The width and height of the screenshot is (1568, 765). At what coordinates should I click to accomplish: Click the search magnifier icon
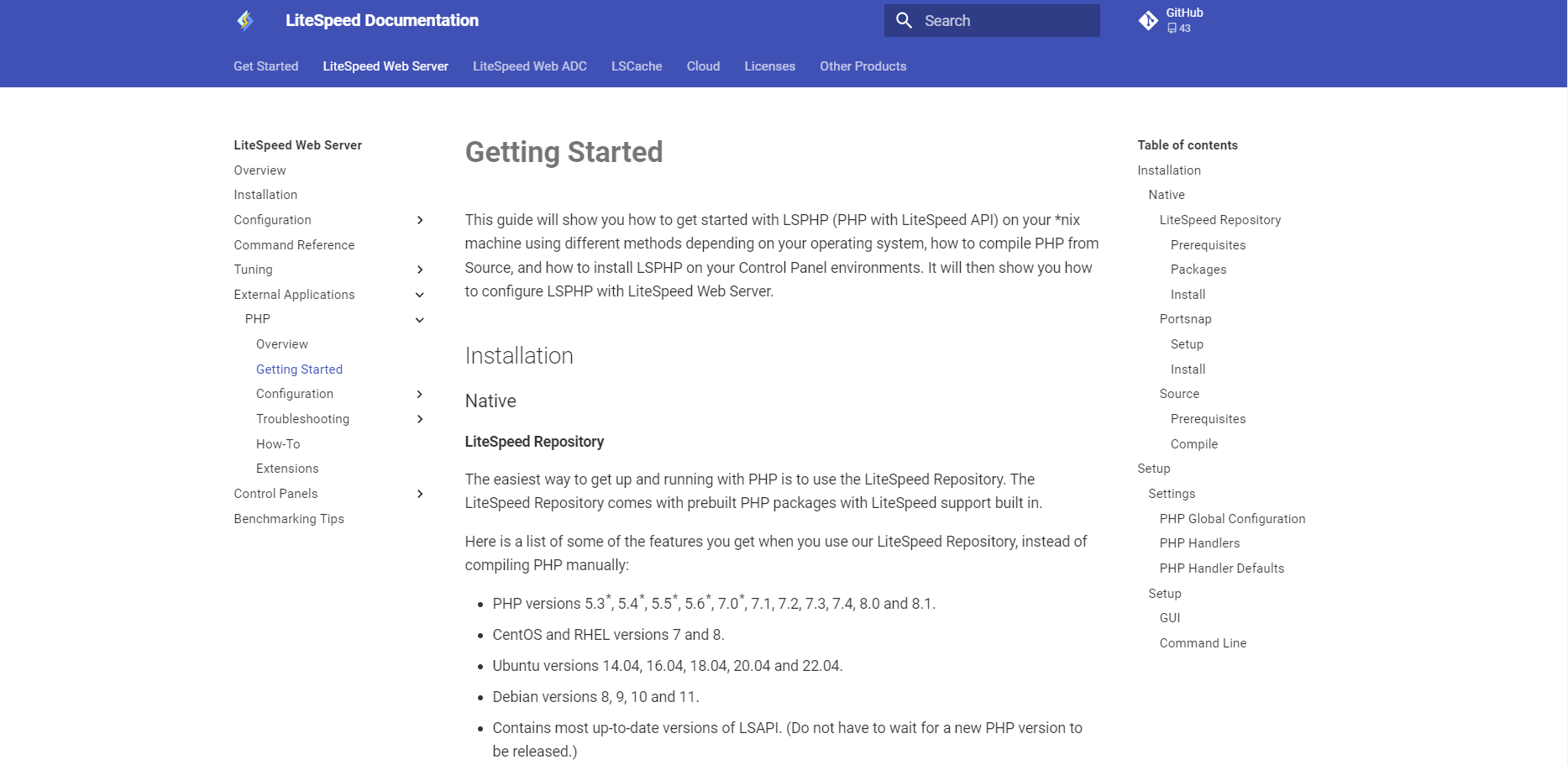[904, 20]
